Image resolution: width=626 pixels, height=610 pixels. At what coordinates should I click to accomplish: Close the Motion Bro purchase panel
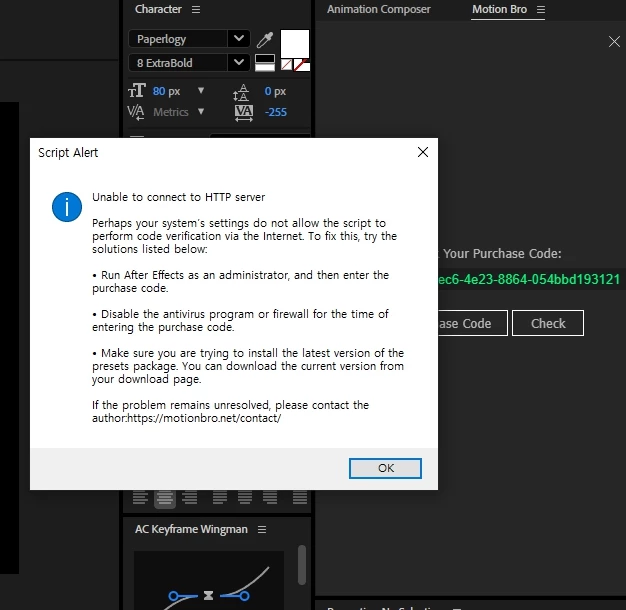614,42
